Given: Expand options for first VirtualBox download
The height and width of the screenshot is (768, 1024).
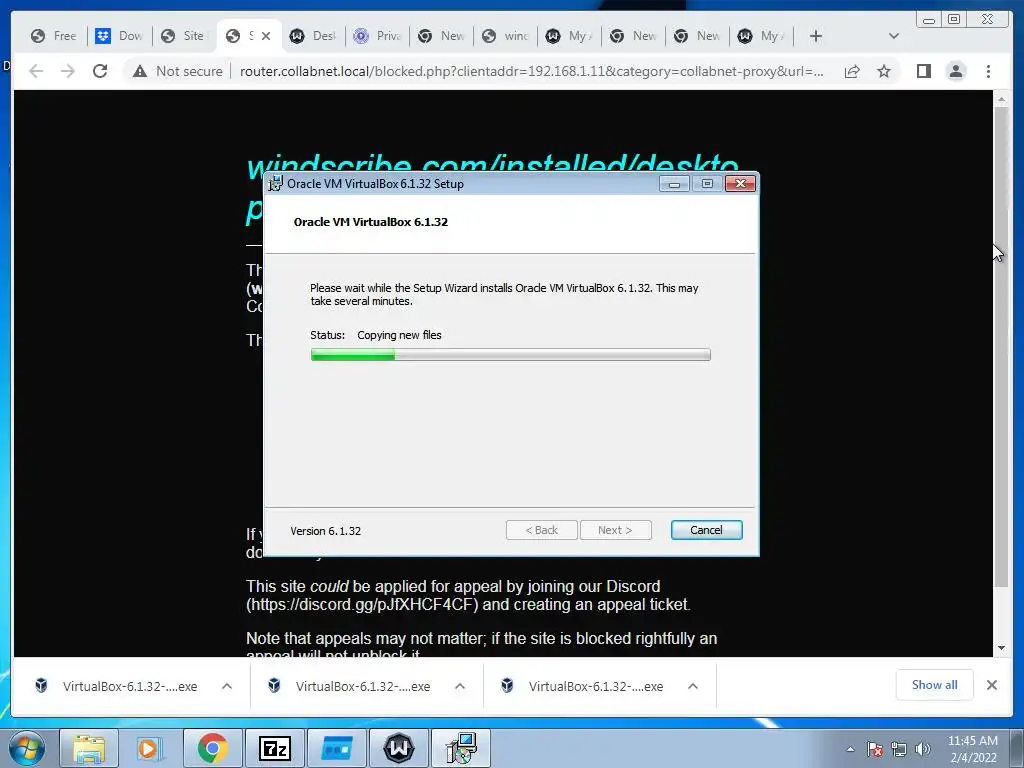Looking at the screenshot, I should tap(227, 686).
